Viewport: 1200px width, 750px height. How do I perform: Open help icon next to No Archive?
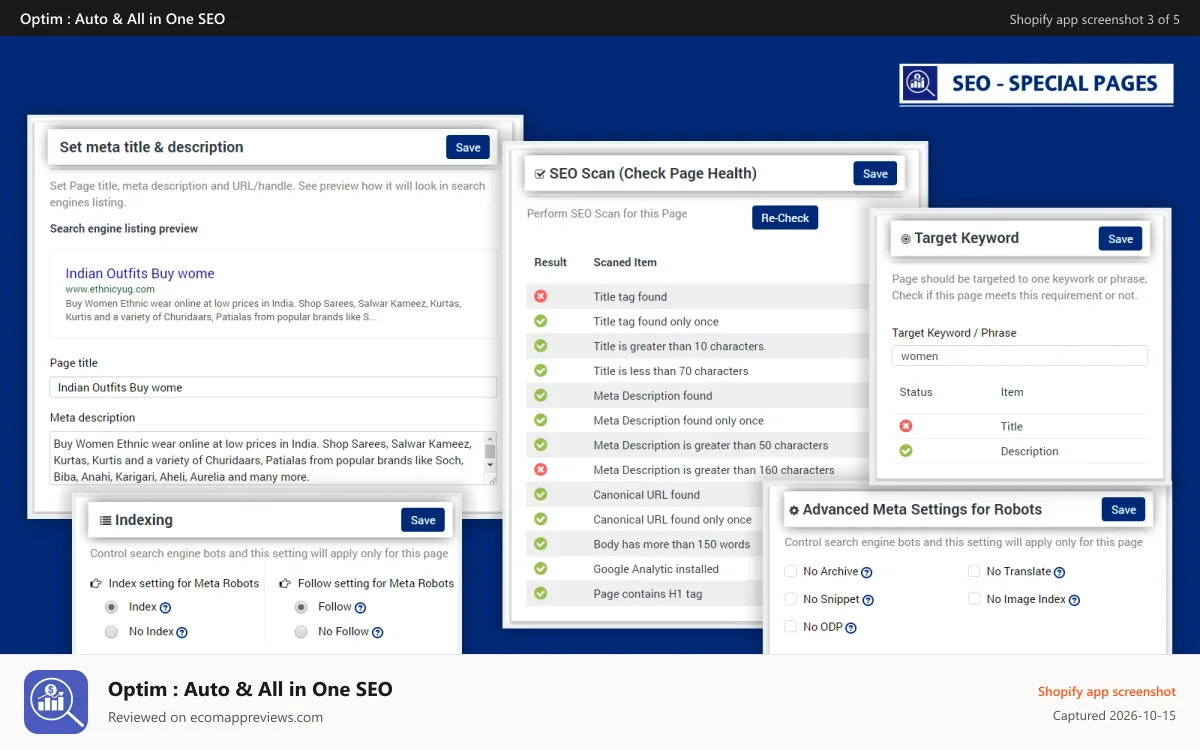tap(867, 572)
